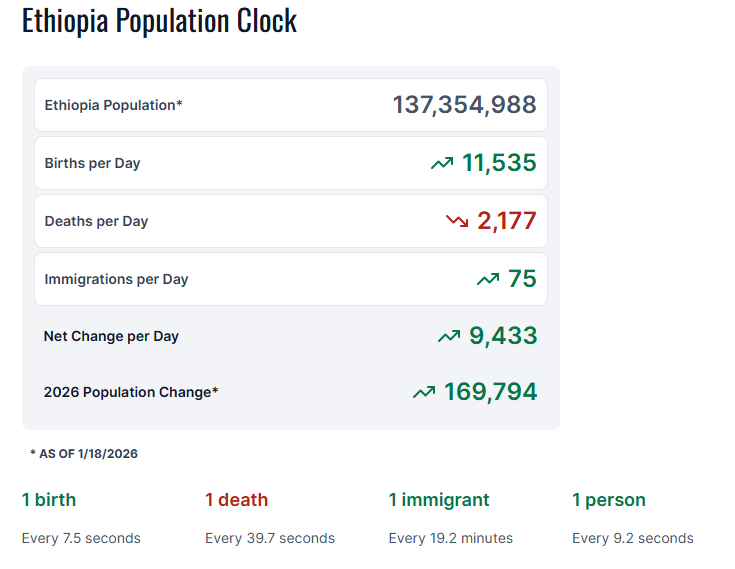Click the red 1 death statistic

pyautogui.click(x=236, y=500)
